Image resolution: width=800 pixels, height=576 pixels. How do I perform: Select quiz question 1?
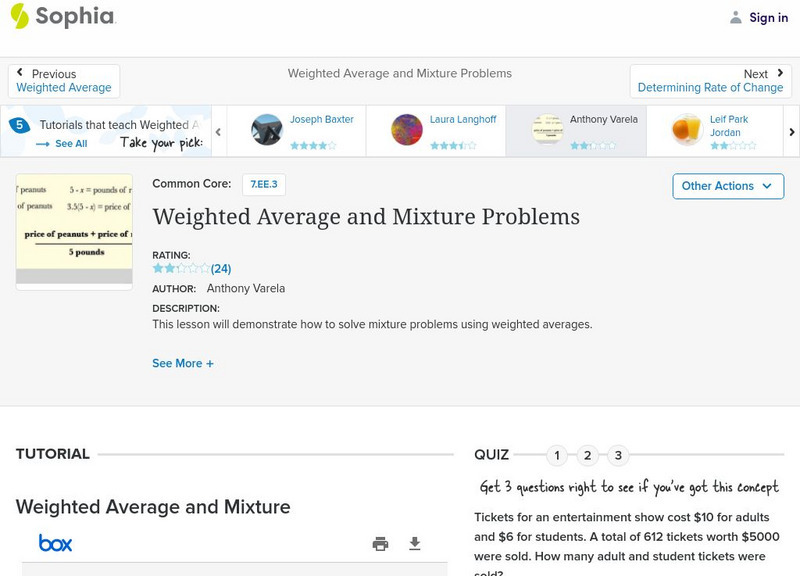557,456
